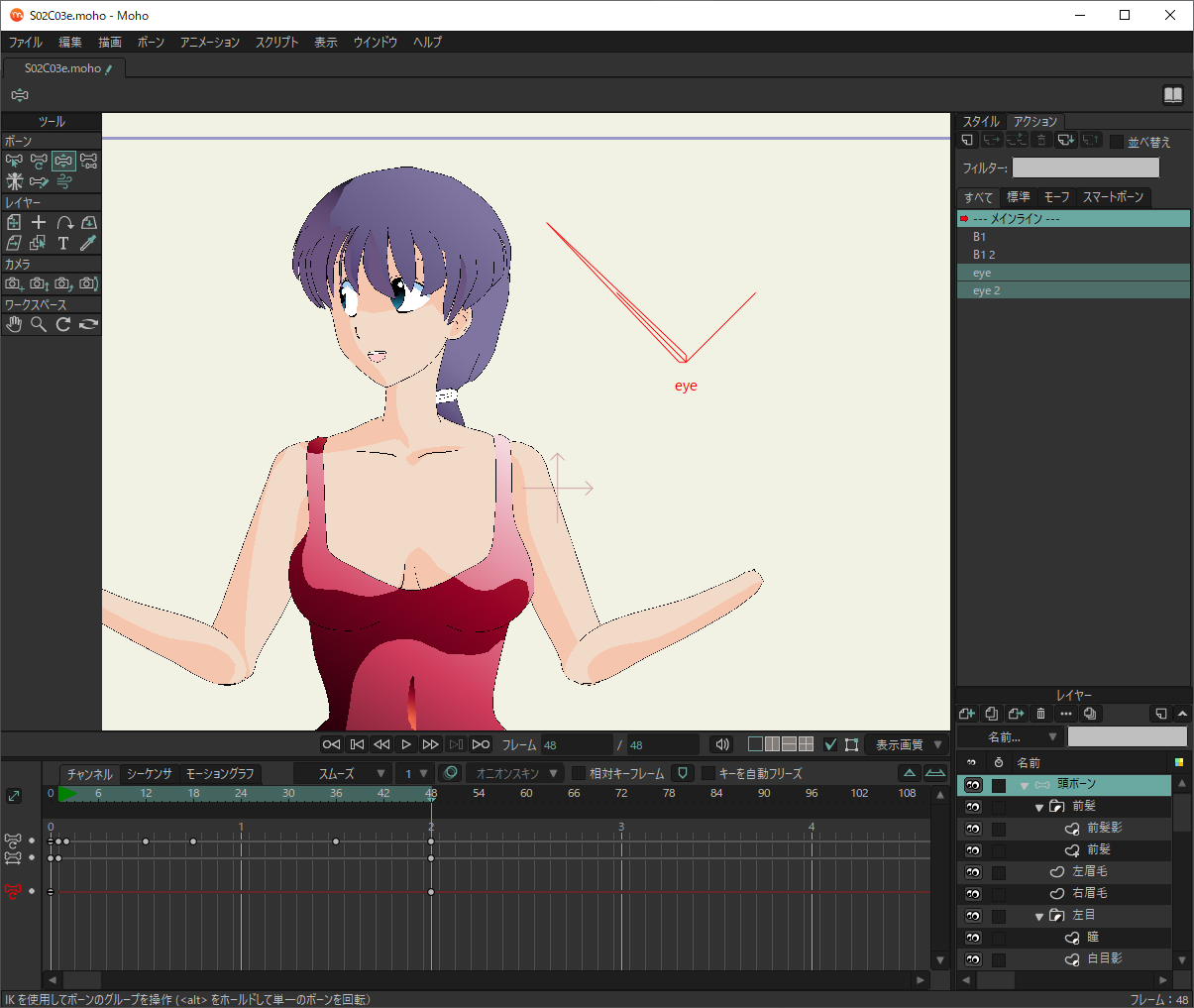
Task: Open the オニオンスキン dropdown
Action: pyautogui.click(x=515, y=773)
